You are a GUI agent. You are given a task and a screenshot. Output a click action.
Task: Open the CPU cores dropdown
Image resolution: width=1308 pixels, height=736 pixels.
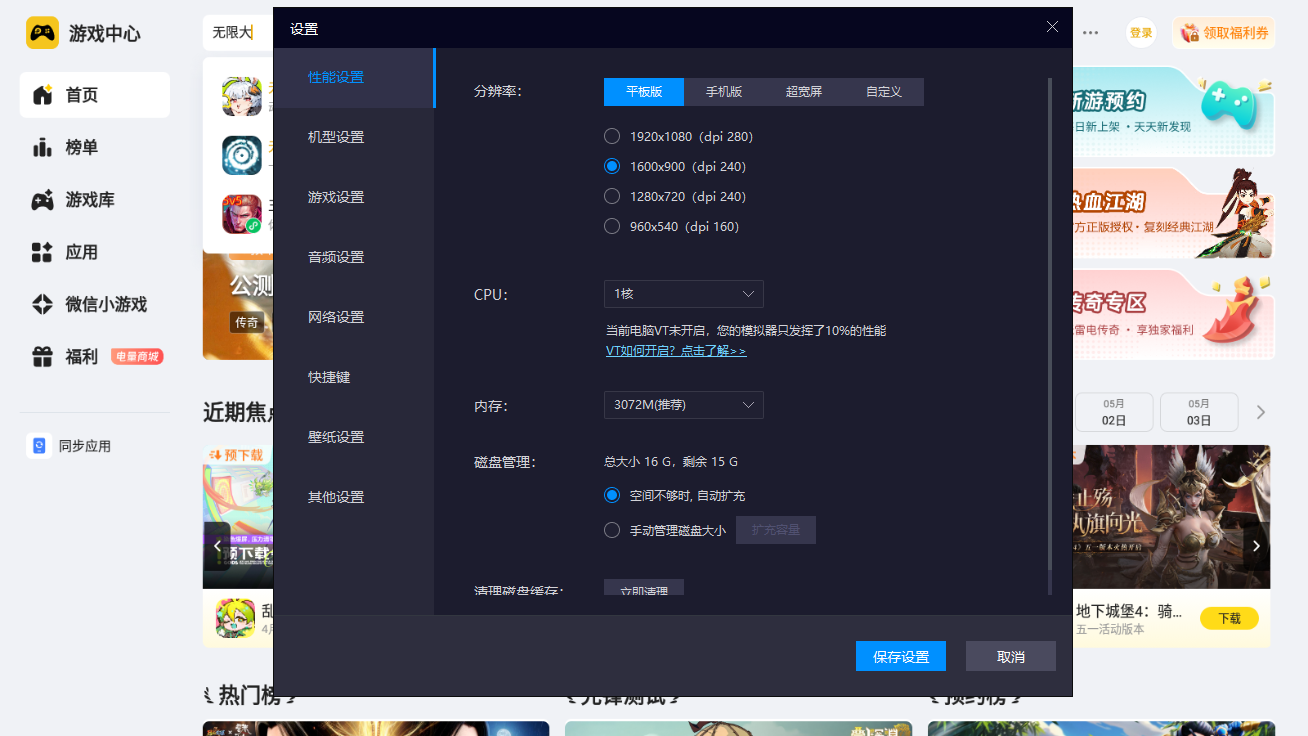pos(684,294)
